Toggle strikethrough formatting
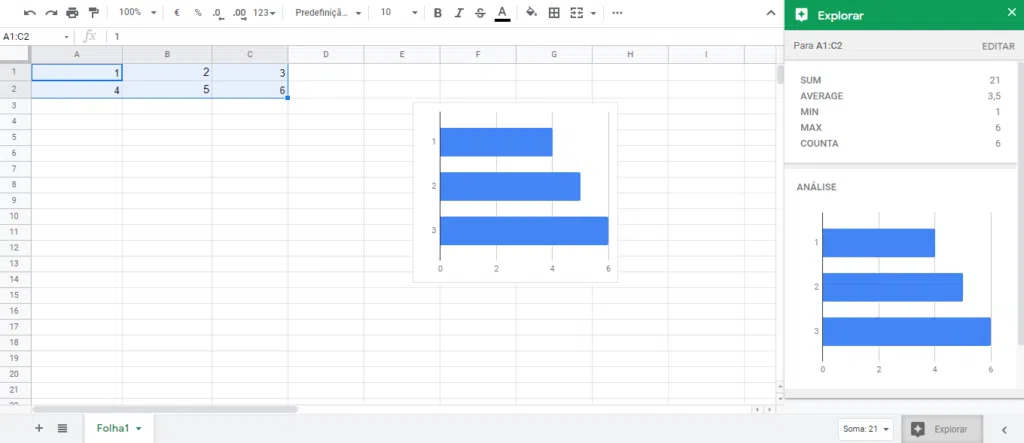The width and height of the screenshot is (1024, 443). point(480,12)
